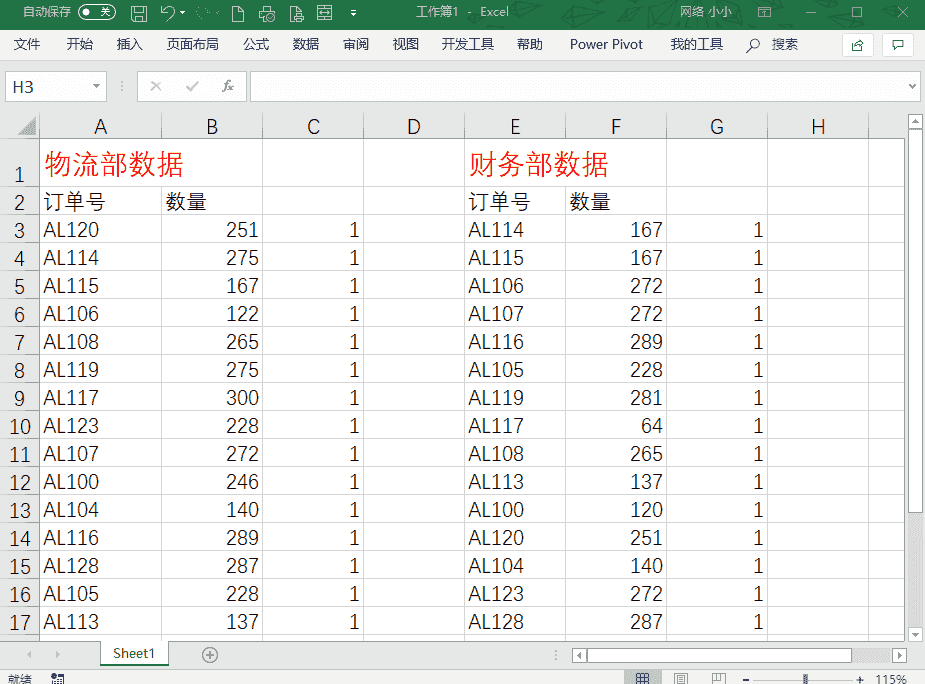Open the 帮助 ribbon tab

coord(529,44)
